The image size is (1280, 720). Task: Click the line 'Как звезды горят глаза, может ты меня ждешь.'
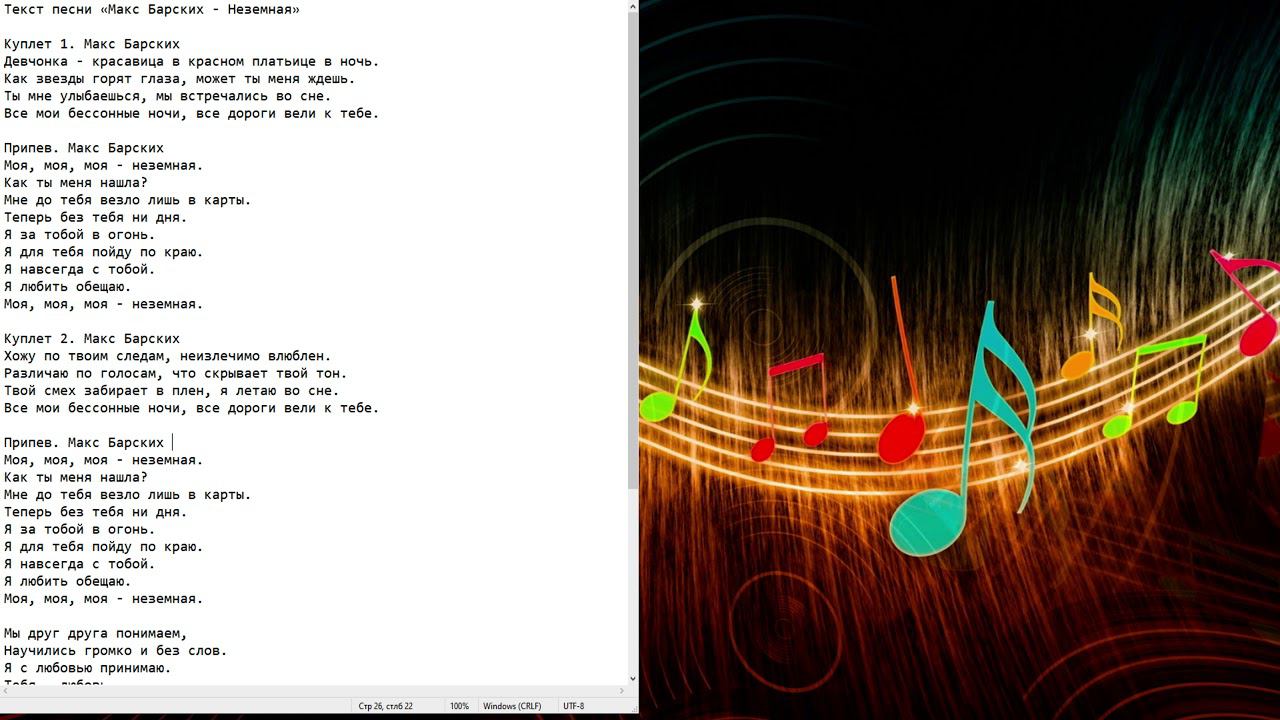click(x=180, y=78)
